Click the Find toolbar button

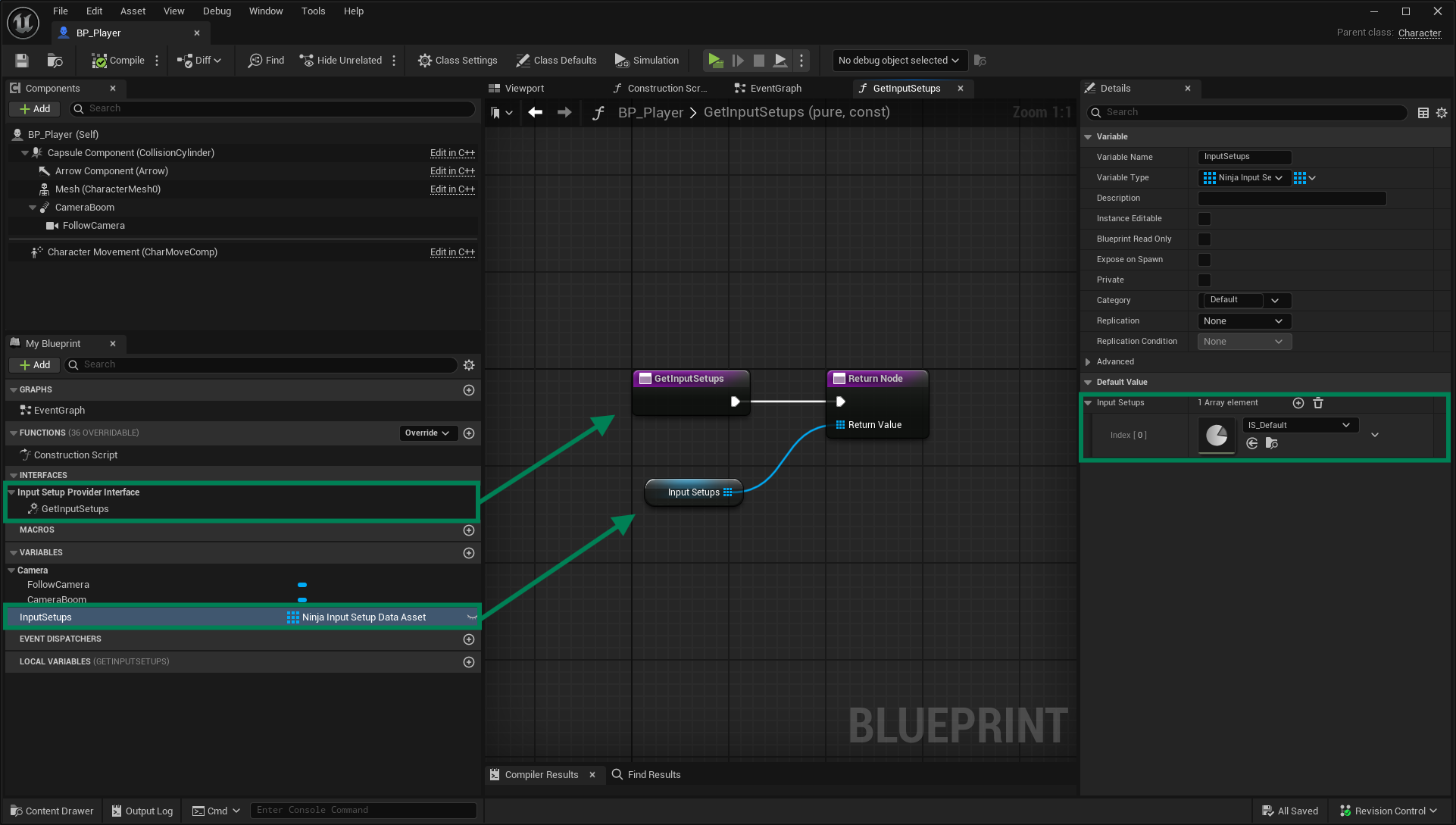(x=266, y=61)
